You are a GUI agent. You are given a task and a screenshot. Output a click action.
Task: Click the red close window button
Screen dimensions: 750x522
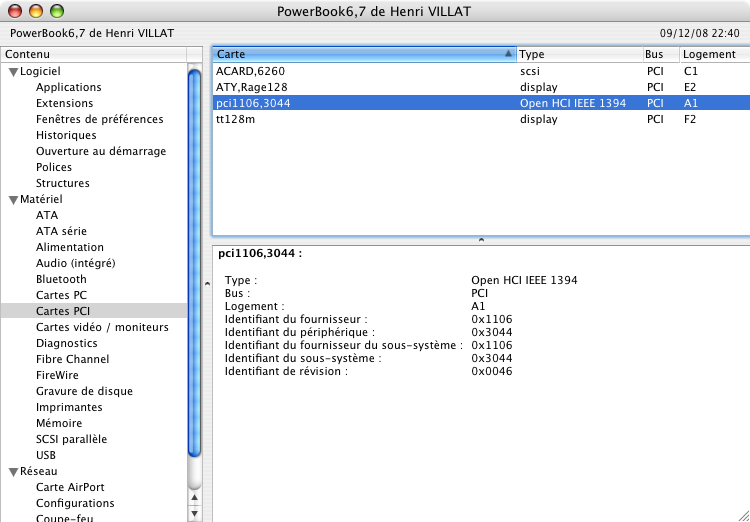15,11
